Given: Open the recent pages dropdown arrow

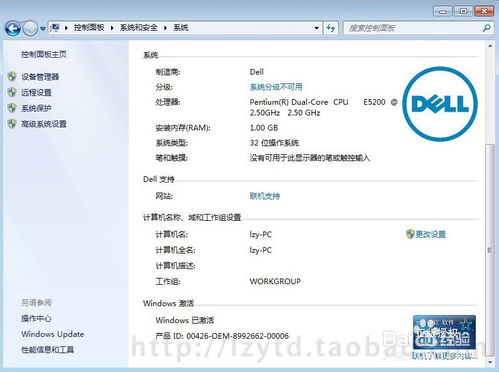Looking at the screenshot, I should click(43, 29).
